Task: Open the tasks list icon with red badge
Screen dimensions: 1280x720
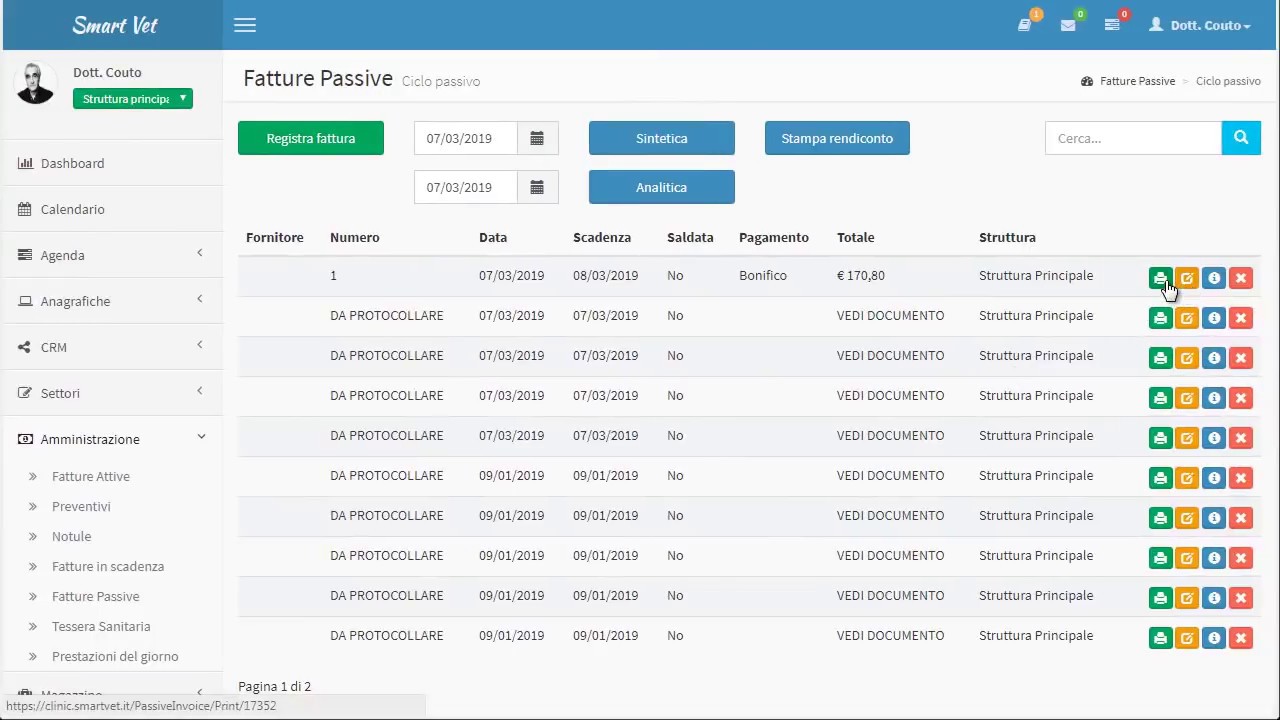Action: click(x=1112, y=25)
